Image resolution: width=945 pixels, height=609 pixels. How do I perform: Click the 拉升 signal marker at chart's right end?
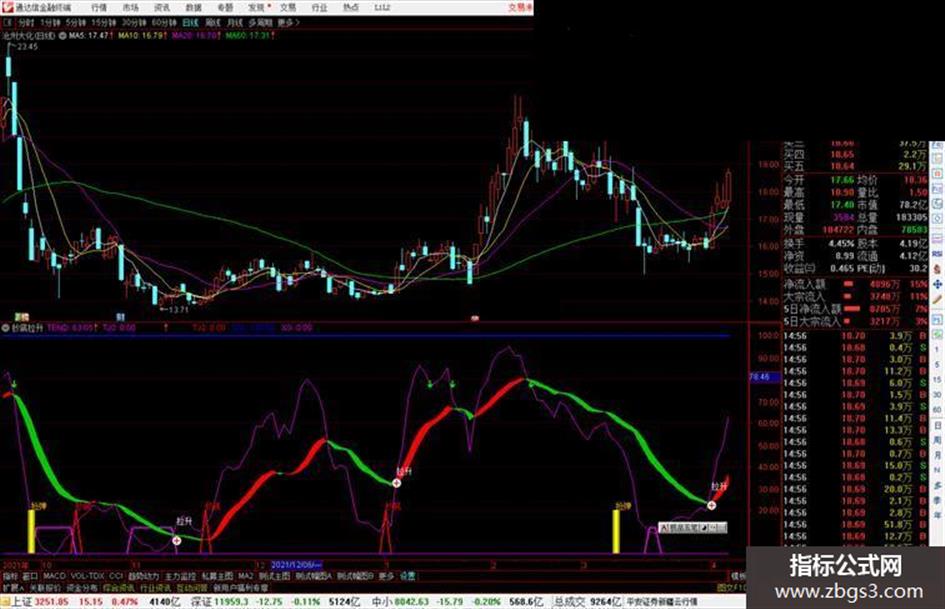712,505
